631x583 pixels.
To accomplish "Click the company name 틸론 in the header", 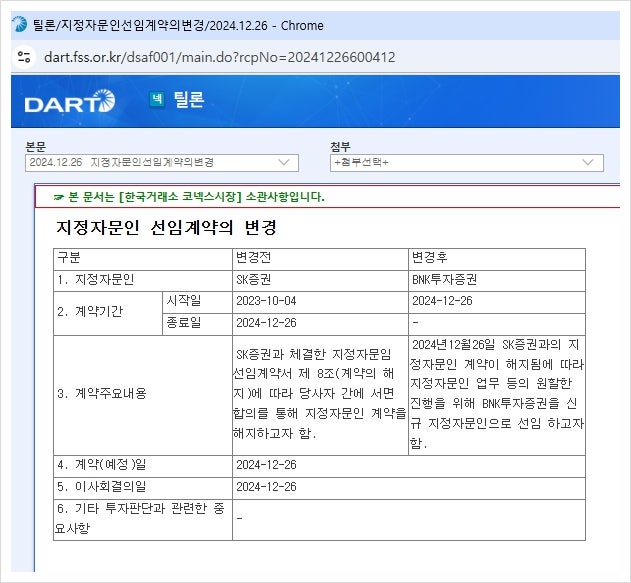I will pos(189,99).
